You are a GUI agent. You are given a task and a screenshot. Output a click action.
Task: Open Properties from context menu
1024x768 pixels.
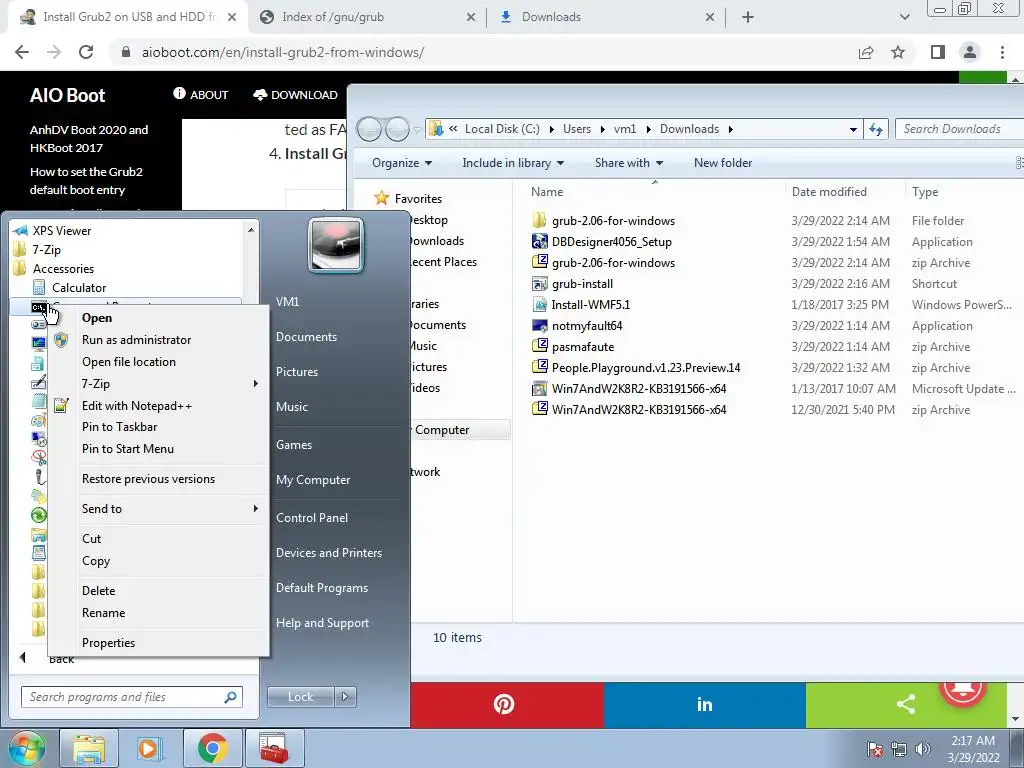pos(108,643)
